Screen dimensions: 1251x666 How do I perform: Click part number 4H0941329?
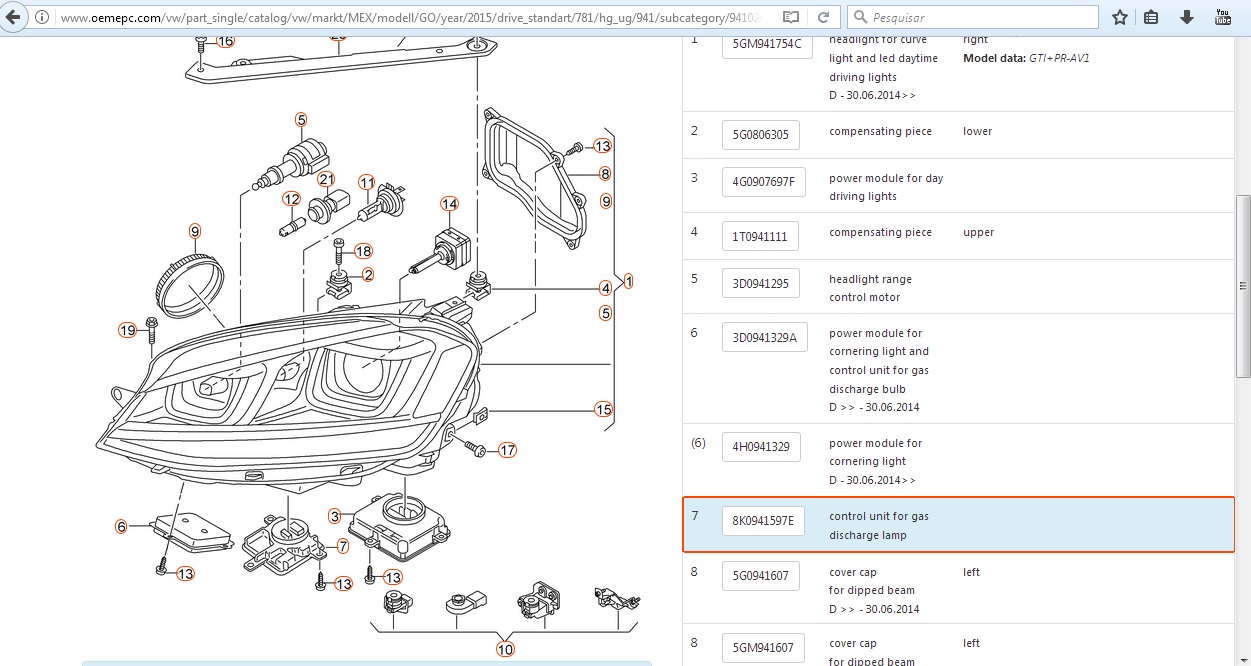tap(760, 447)
